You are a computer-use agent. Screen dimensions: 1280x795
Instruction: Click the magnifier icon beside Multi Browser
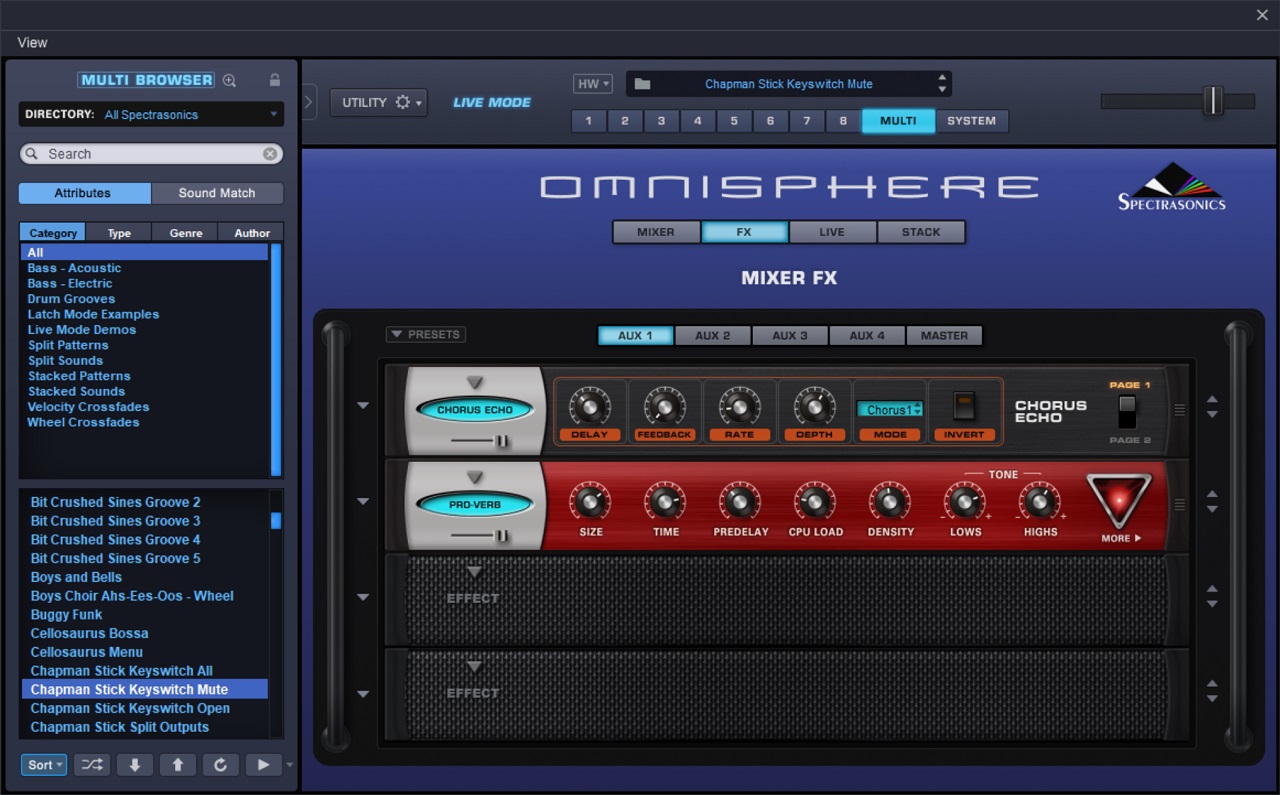point(229,80)
